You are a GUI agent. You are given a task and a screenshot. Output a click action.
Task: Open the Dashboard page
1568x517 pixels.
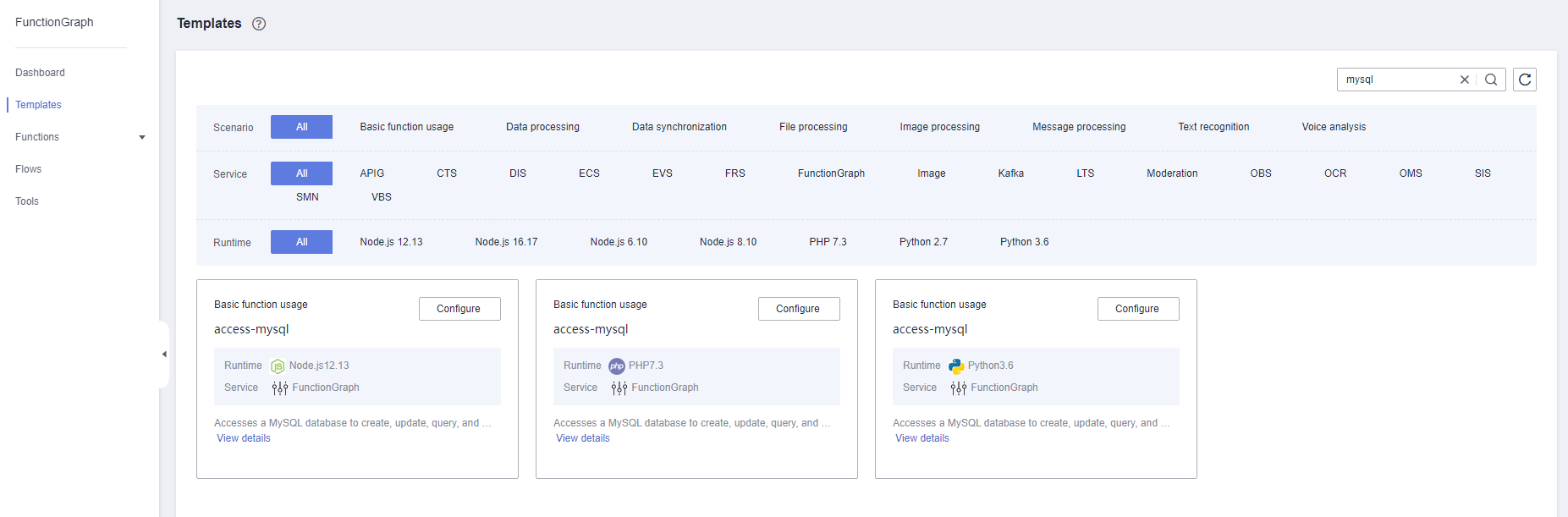click(x=40, y=73)
